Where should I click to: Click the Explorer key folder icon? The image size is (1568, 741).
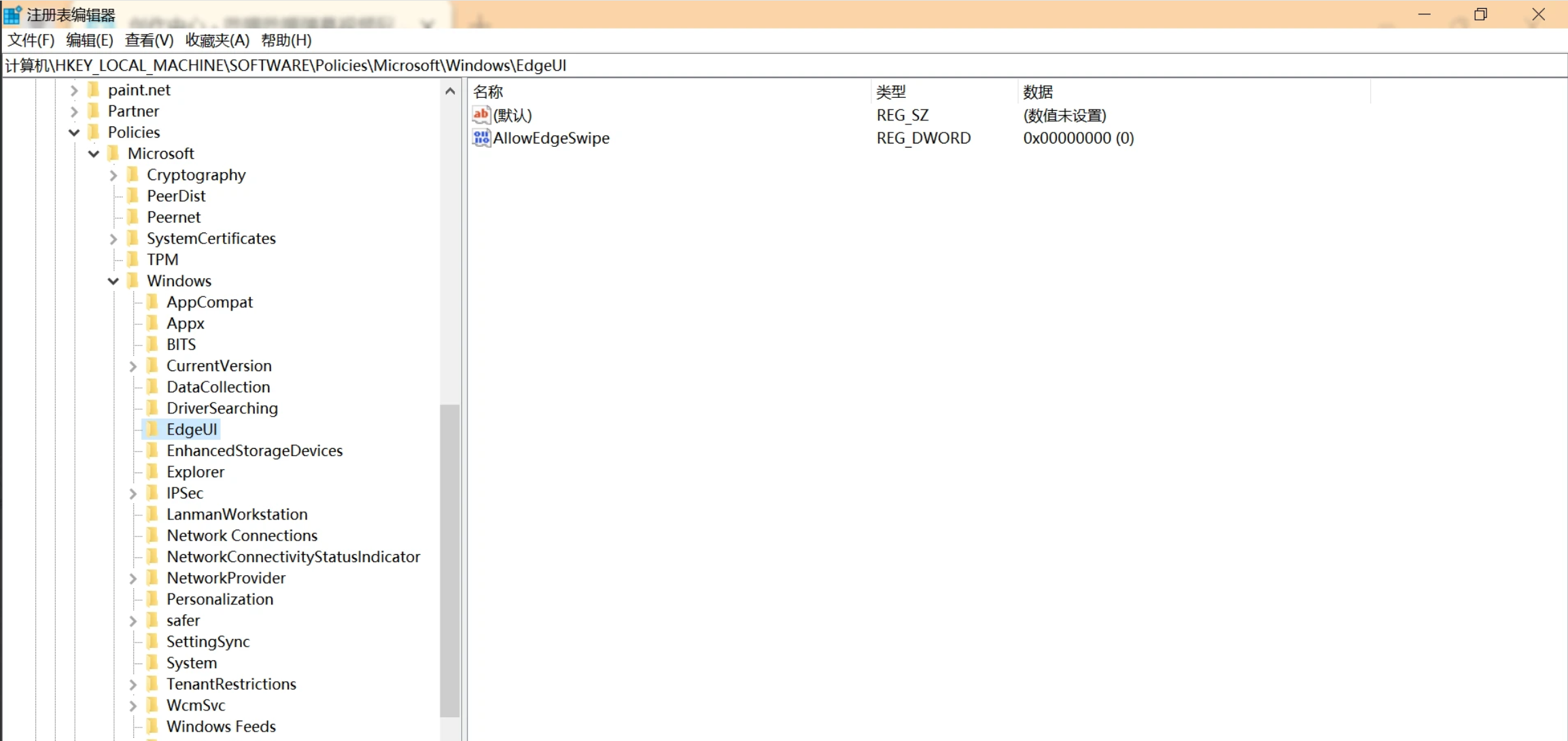[x=153, y=472]
